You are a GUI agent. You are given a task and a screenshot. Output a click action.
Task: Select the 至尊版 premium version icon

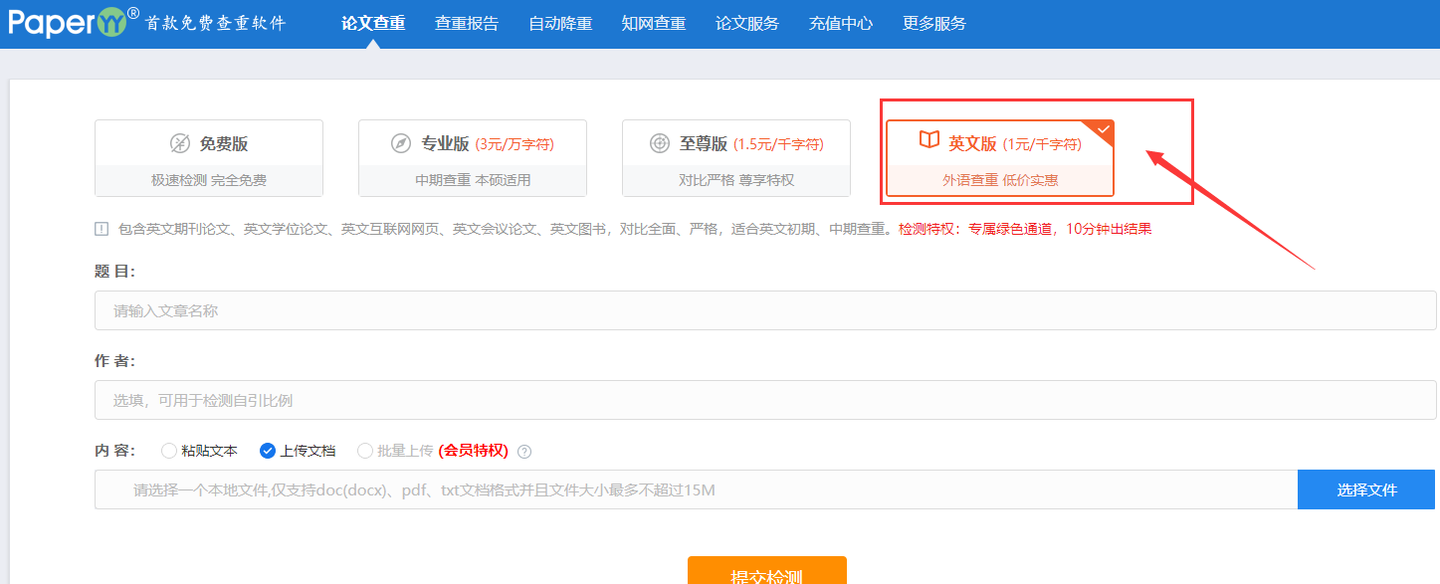pos(659,143)
